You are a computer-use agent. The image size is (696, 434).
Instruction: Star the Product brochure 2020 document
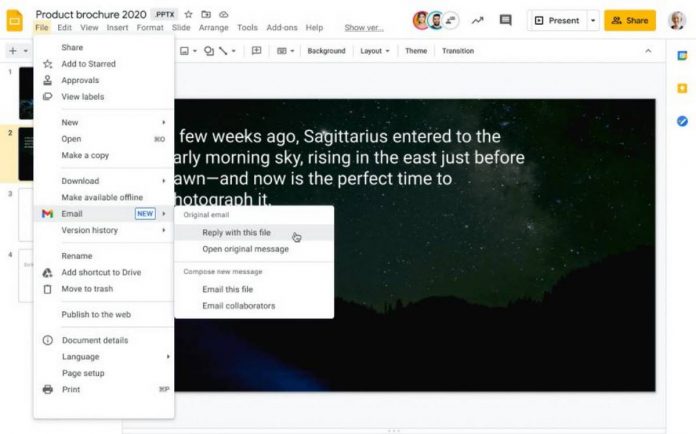point(188,15)
